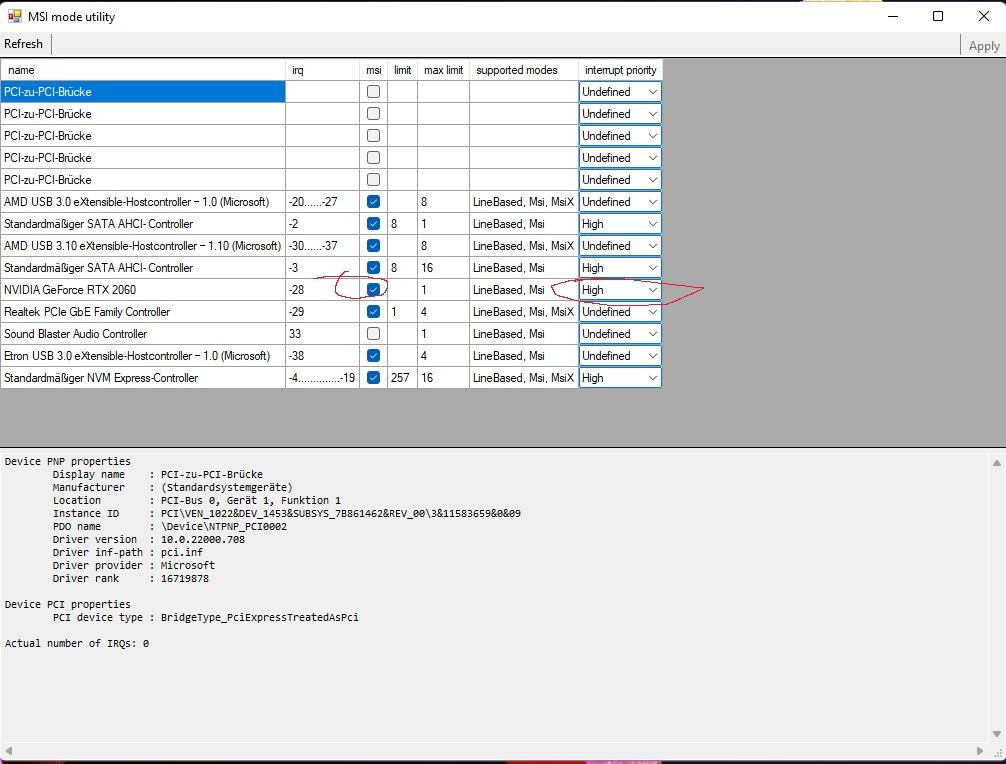
Task: Click irq cell showing -30......-37
Action: tap(323, 246)
